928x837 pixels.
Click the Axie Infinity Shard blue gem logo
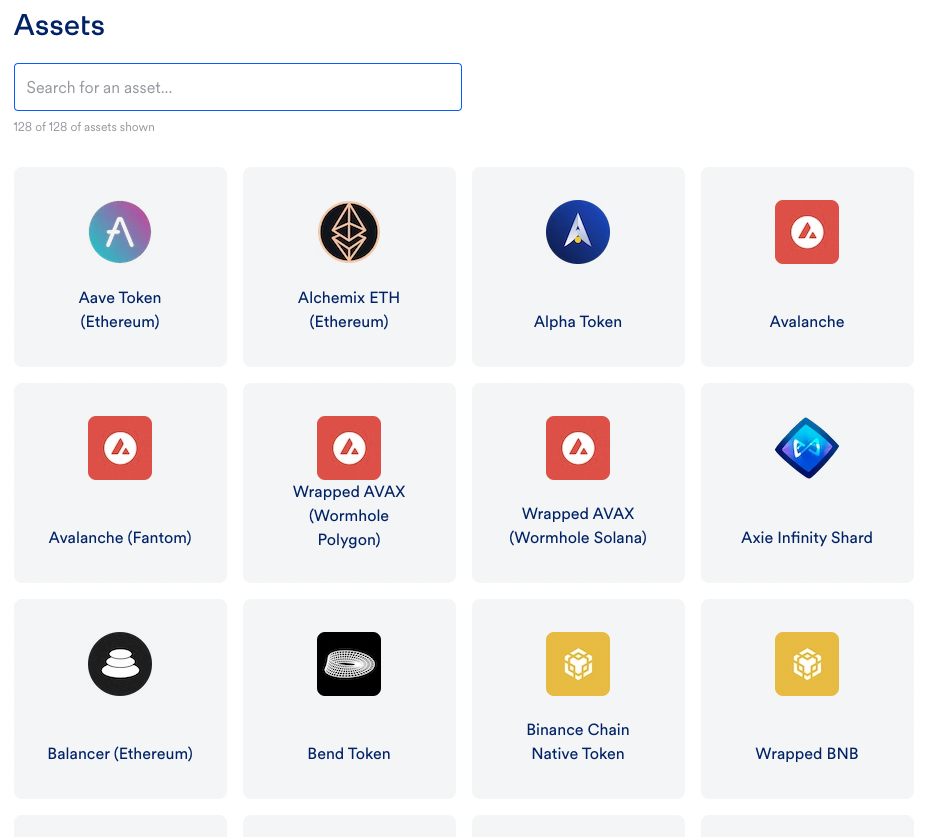coord(807,448)
